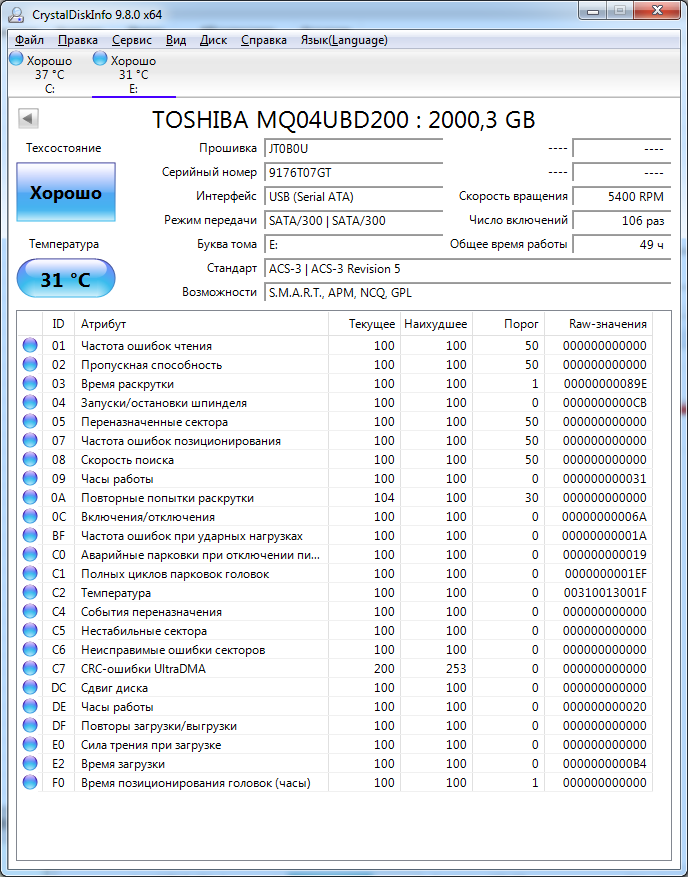Click the ID column header
This screenshot has height=877, width=688.
58,324
